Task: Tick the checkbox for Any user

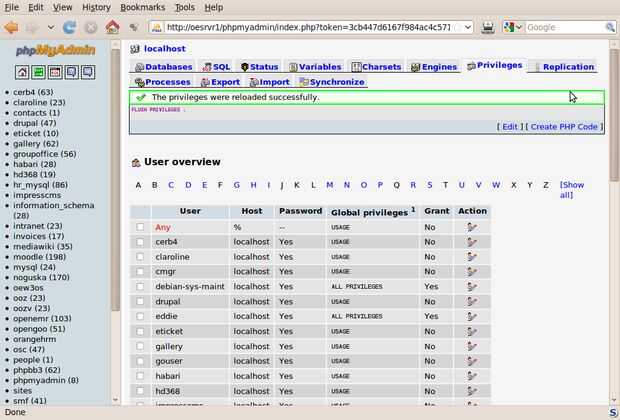Action: (140, 227)
